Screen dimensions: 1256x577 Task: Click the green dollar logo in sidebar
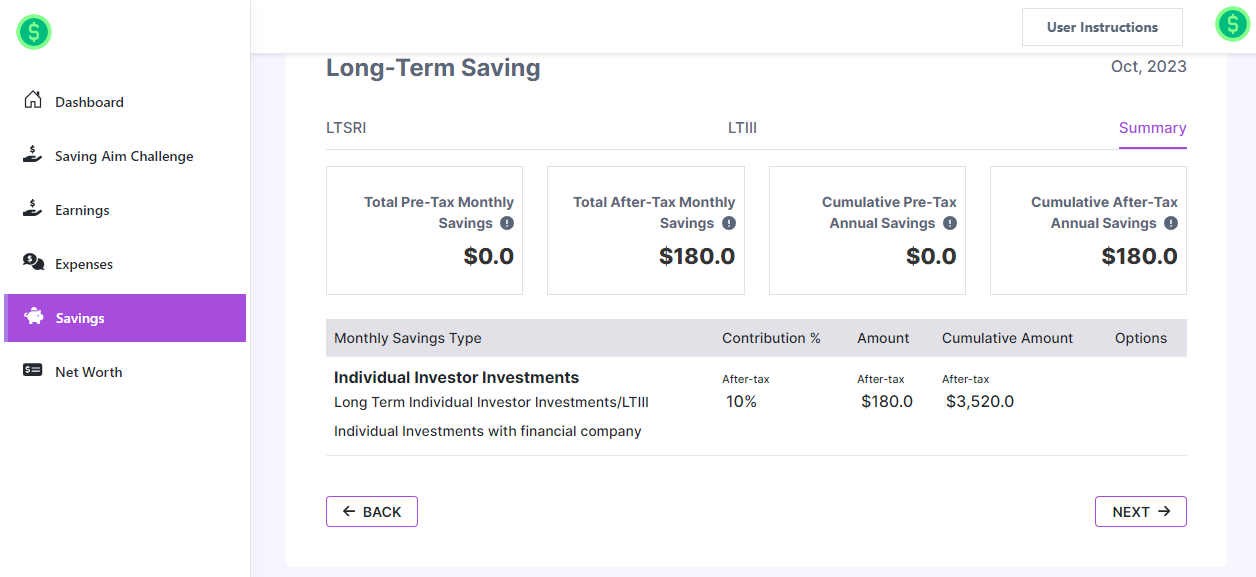point(34,32)
